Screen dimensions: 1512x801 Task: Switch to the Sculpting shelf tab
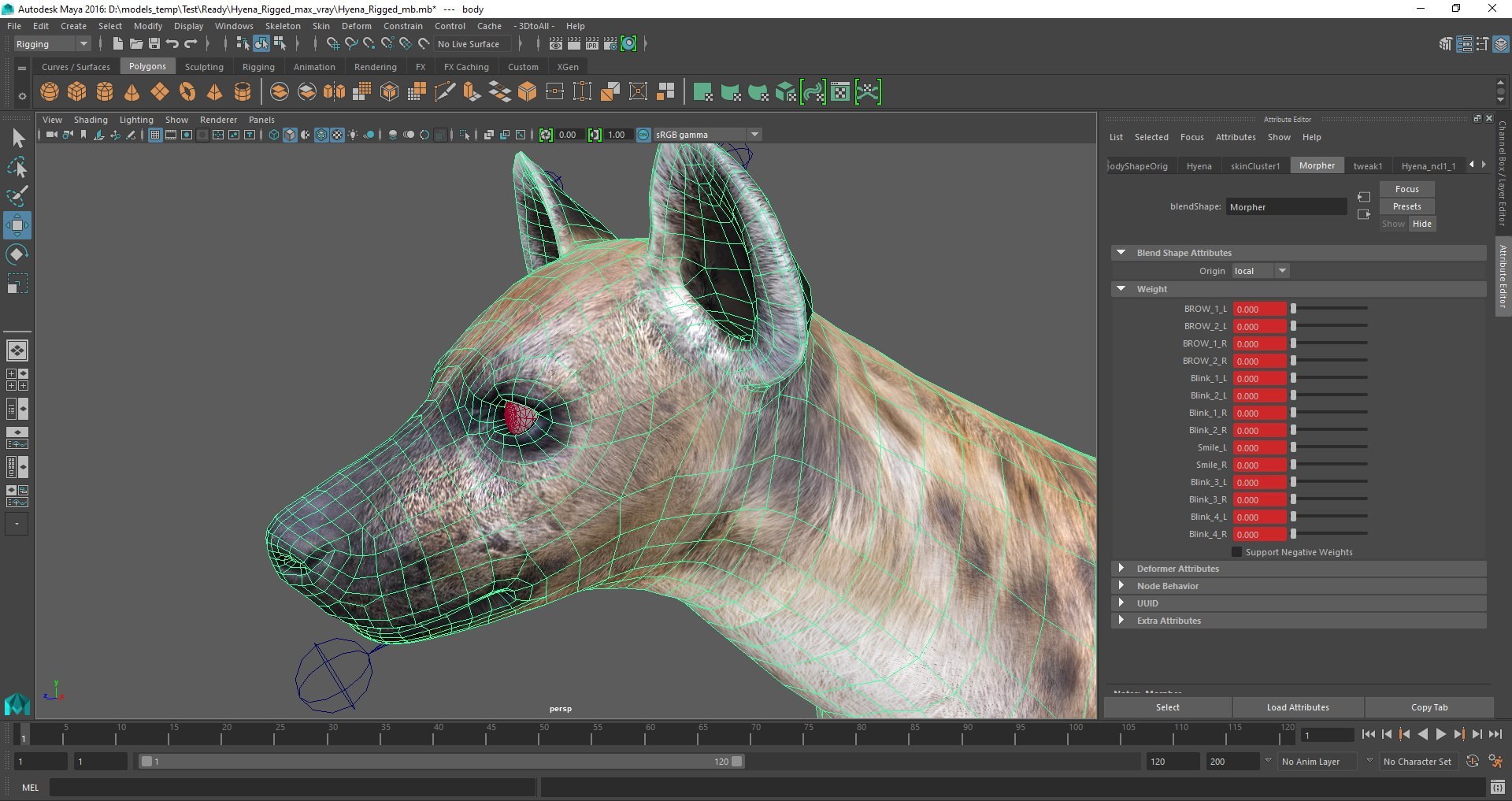point(204,67)
